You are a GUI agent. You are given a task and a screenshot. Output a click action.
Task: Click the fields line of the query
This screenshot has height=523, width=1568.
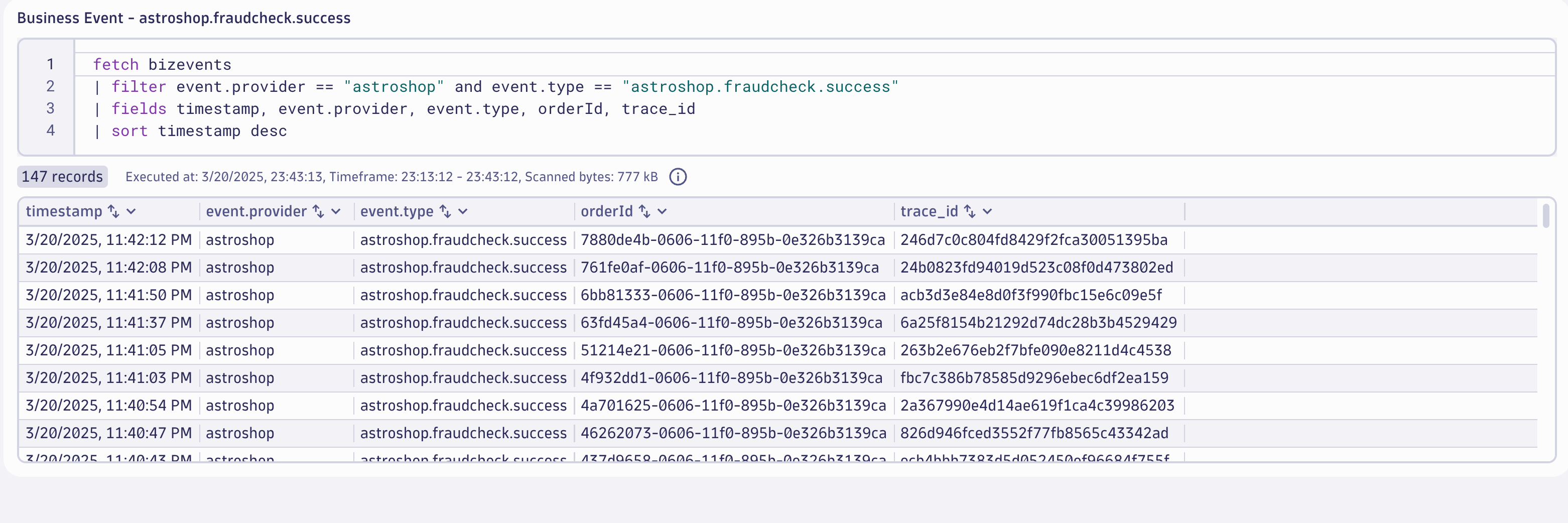pyautogui.click(x=394, y=109)
